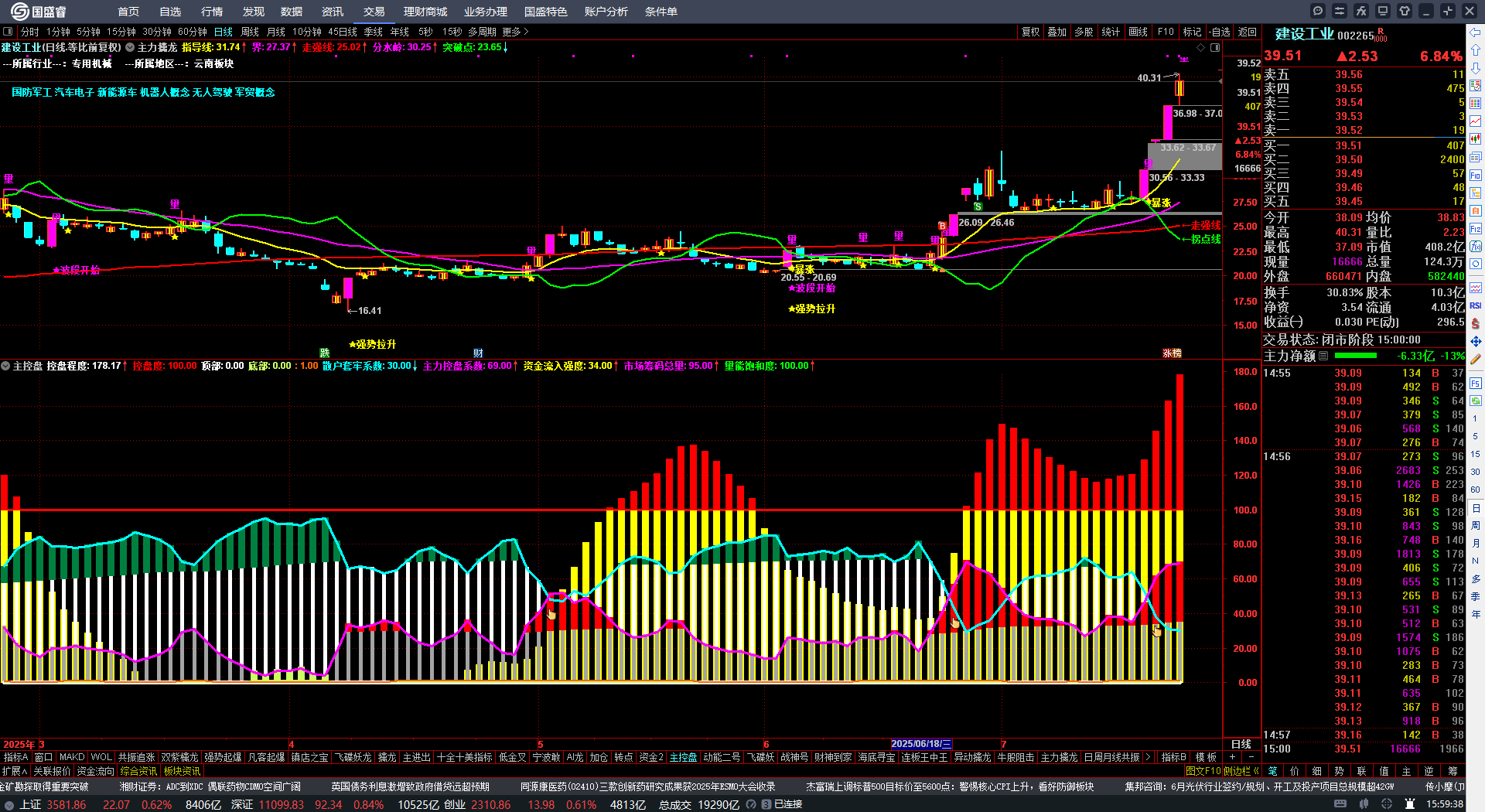1485x812 pixels.
Task: Click the 2025/06/18 date marker on timeline
Action: pos(921,744)
